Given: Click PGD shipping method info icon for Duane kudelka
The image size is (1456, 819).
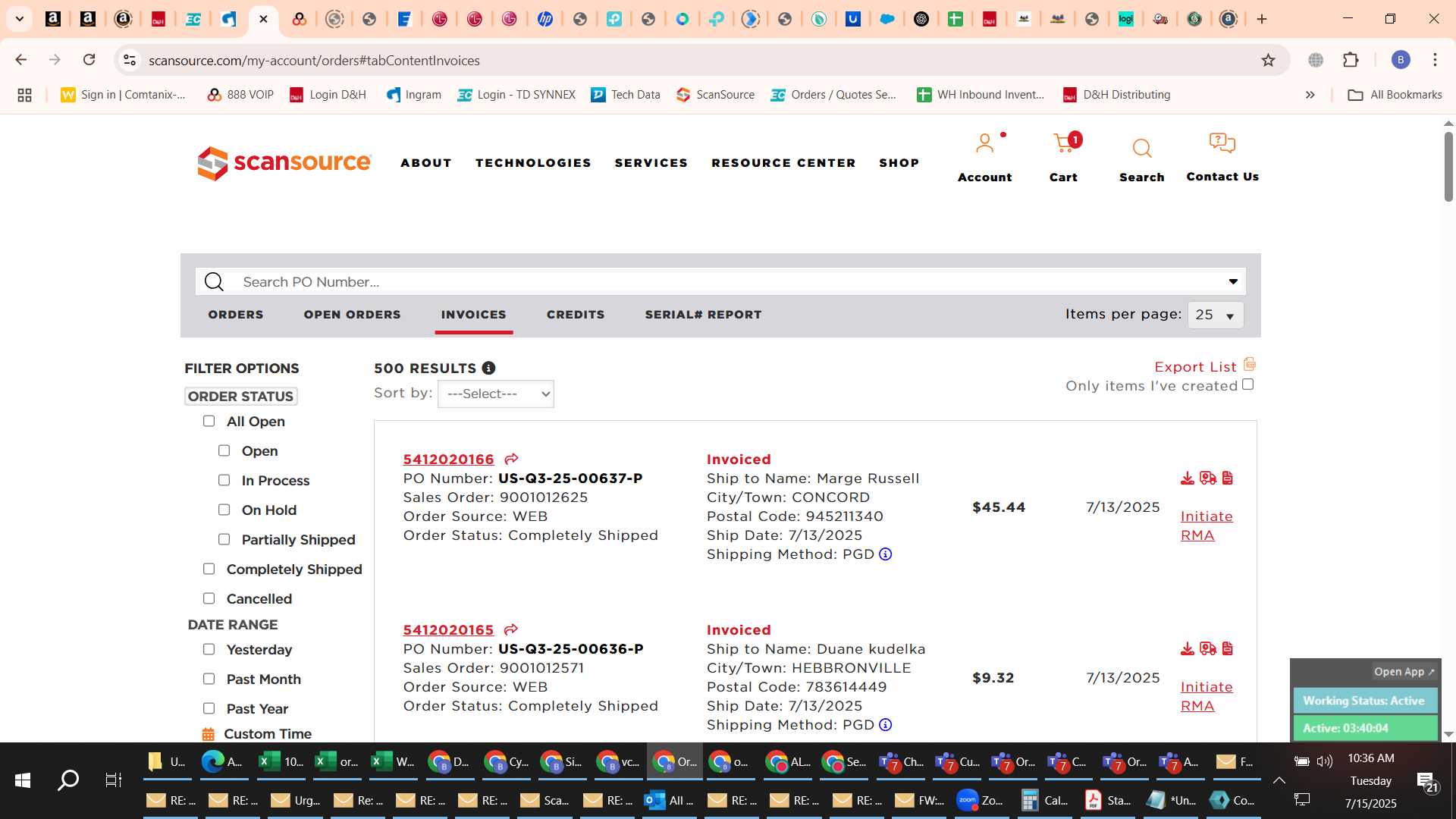Looking at the screenshot, I should pos(885,725).
